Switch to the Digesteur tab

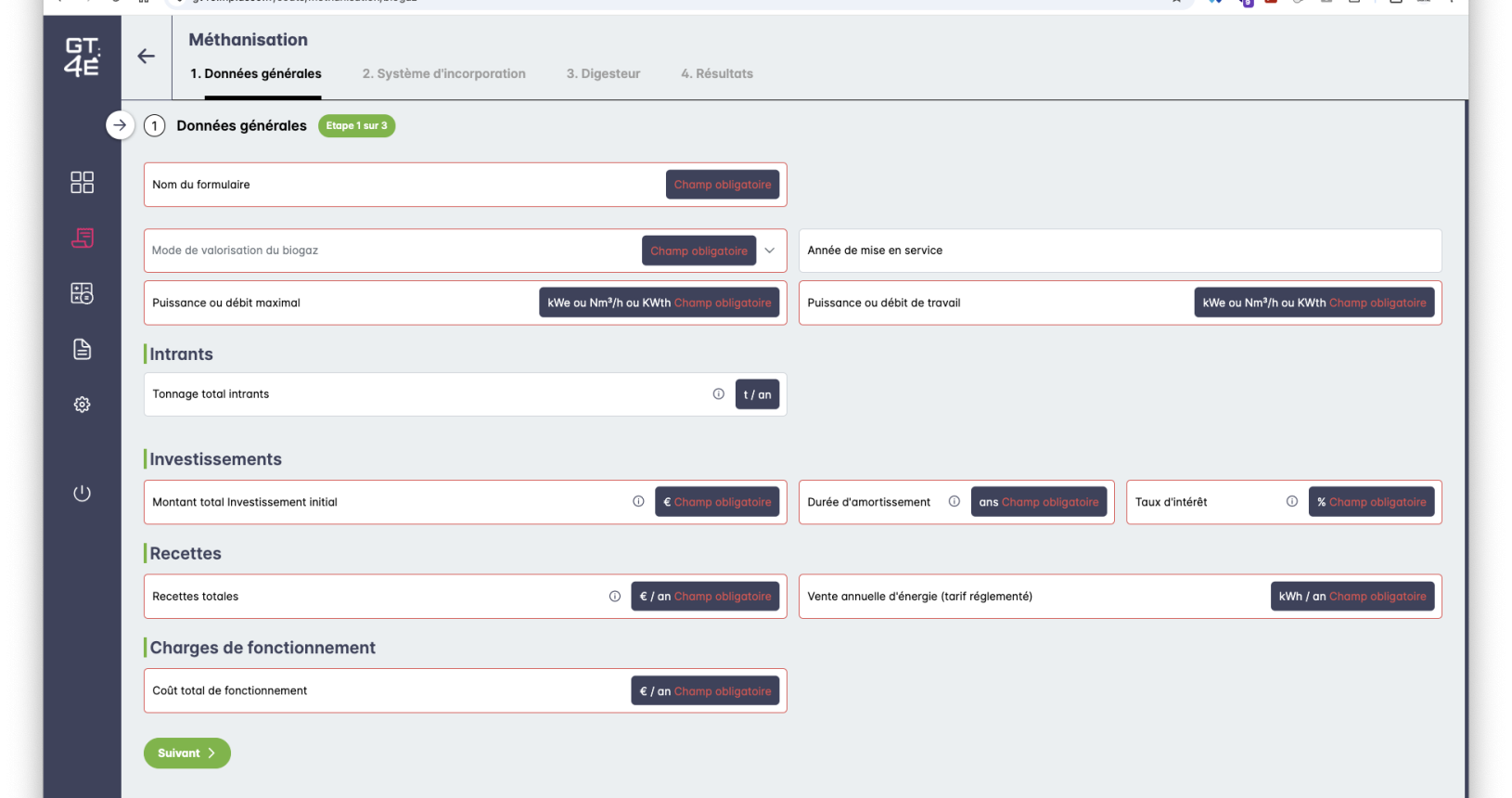click(603, 74)
